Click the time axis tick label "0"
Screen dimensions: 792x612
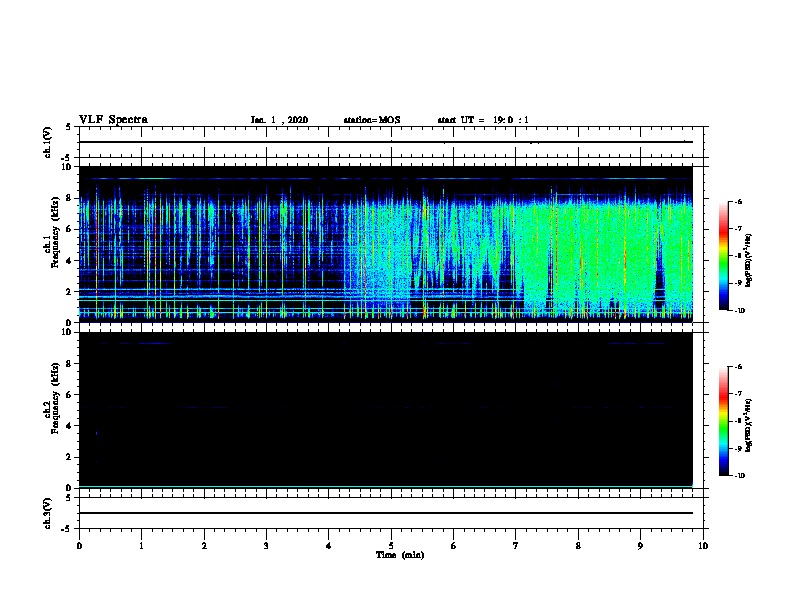click(79, 546)
